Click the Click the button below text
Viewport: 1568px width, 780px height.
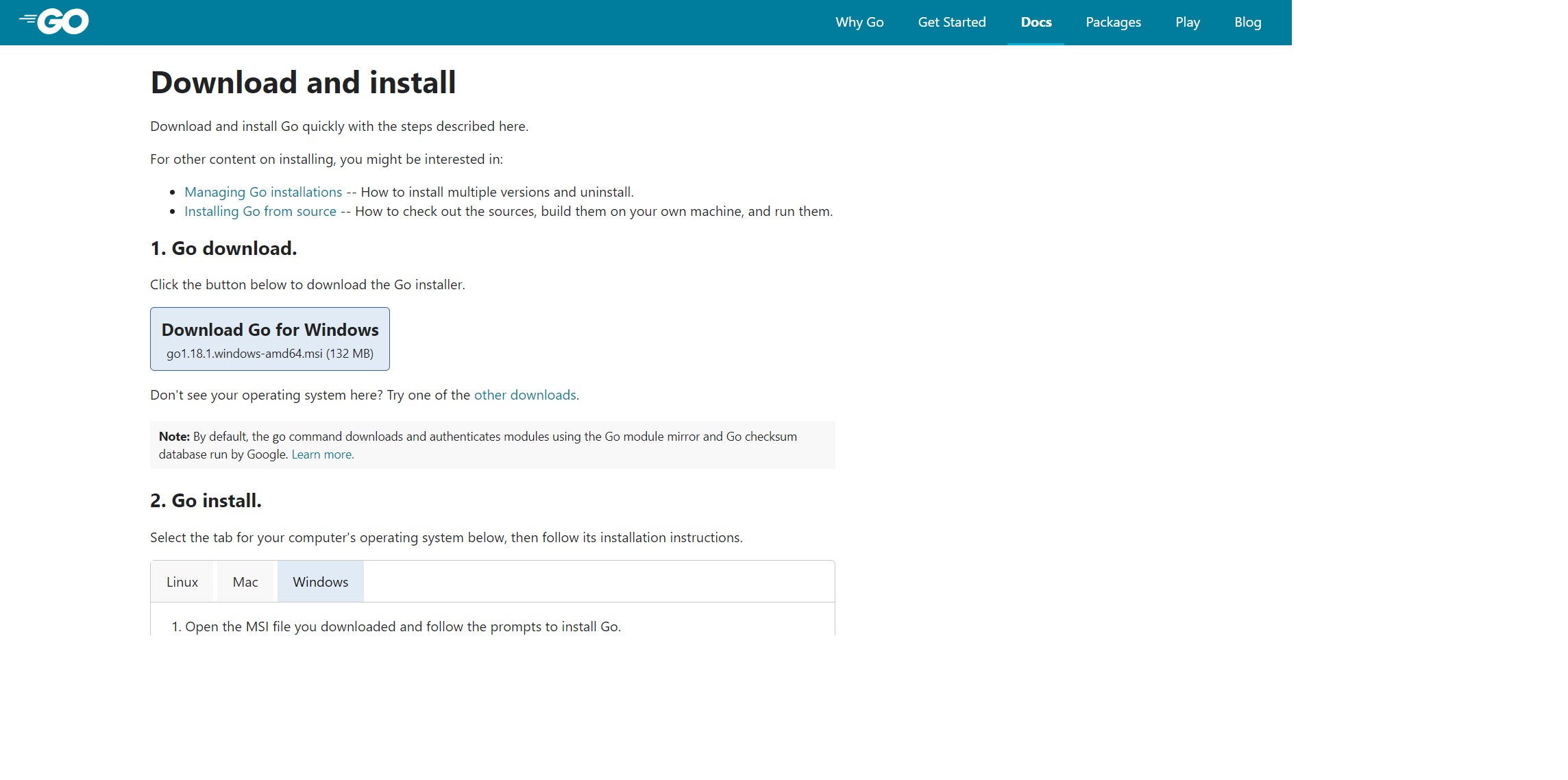click(x=308, y=284)
